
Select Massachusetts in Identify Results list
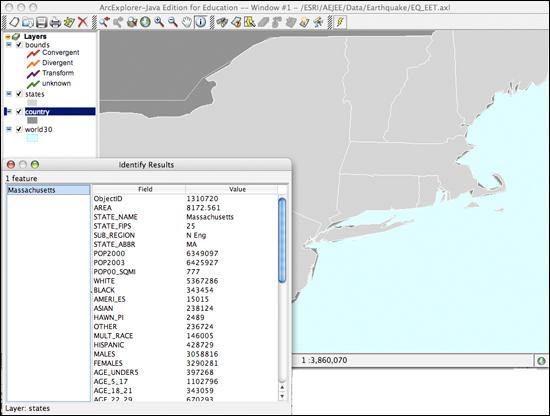point(48,190)
